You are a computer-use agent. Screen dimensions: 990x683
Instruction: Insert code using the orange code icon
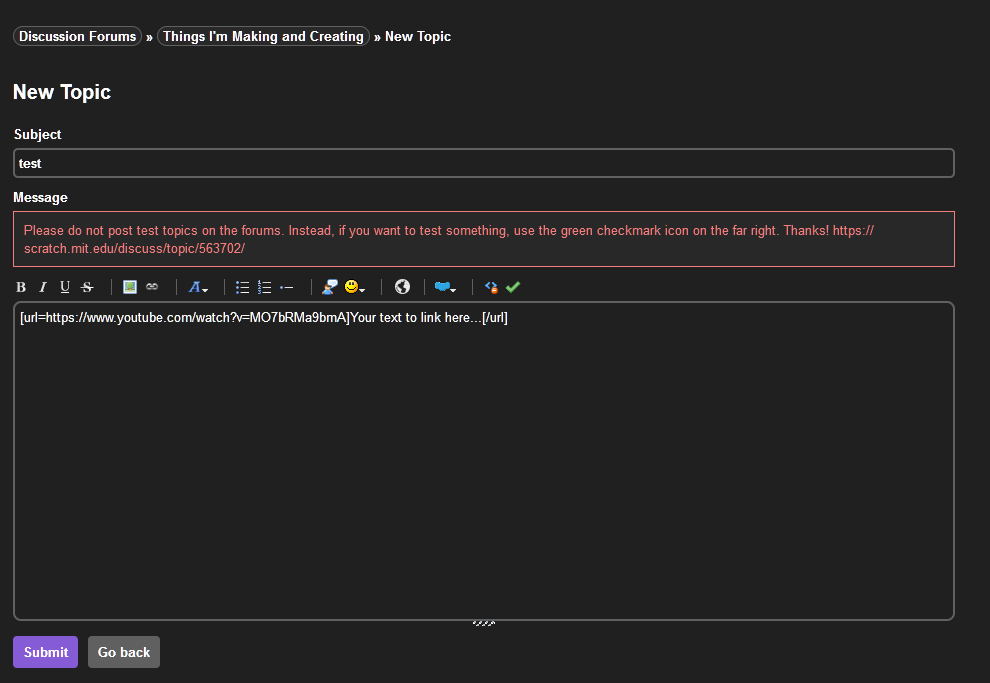pos(491,287)
